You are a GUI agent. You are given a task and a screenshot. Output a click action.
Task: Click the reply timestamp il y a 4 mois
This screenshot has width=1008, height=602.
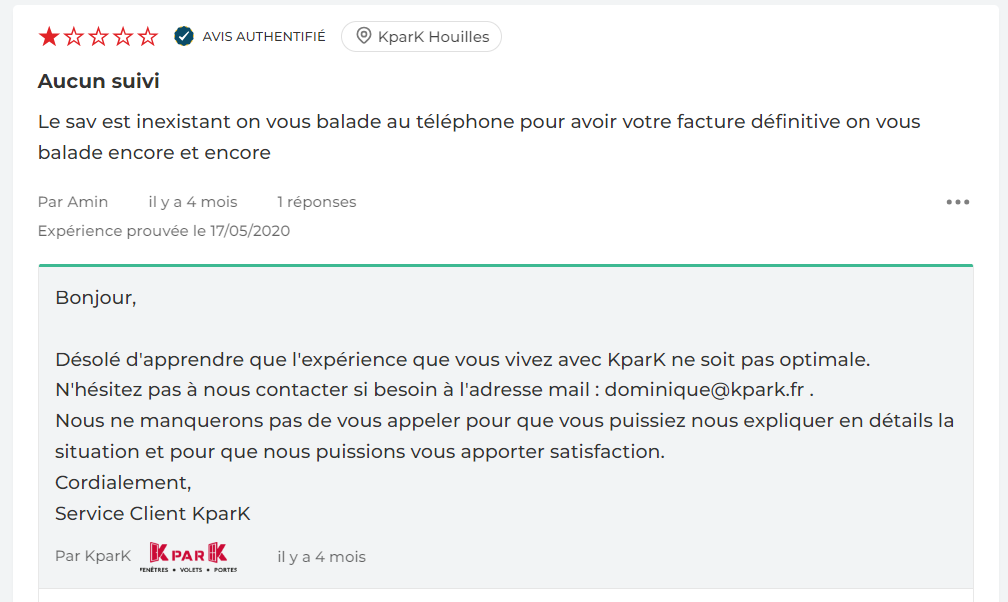[x=321, y=556]
